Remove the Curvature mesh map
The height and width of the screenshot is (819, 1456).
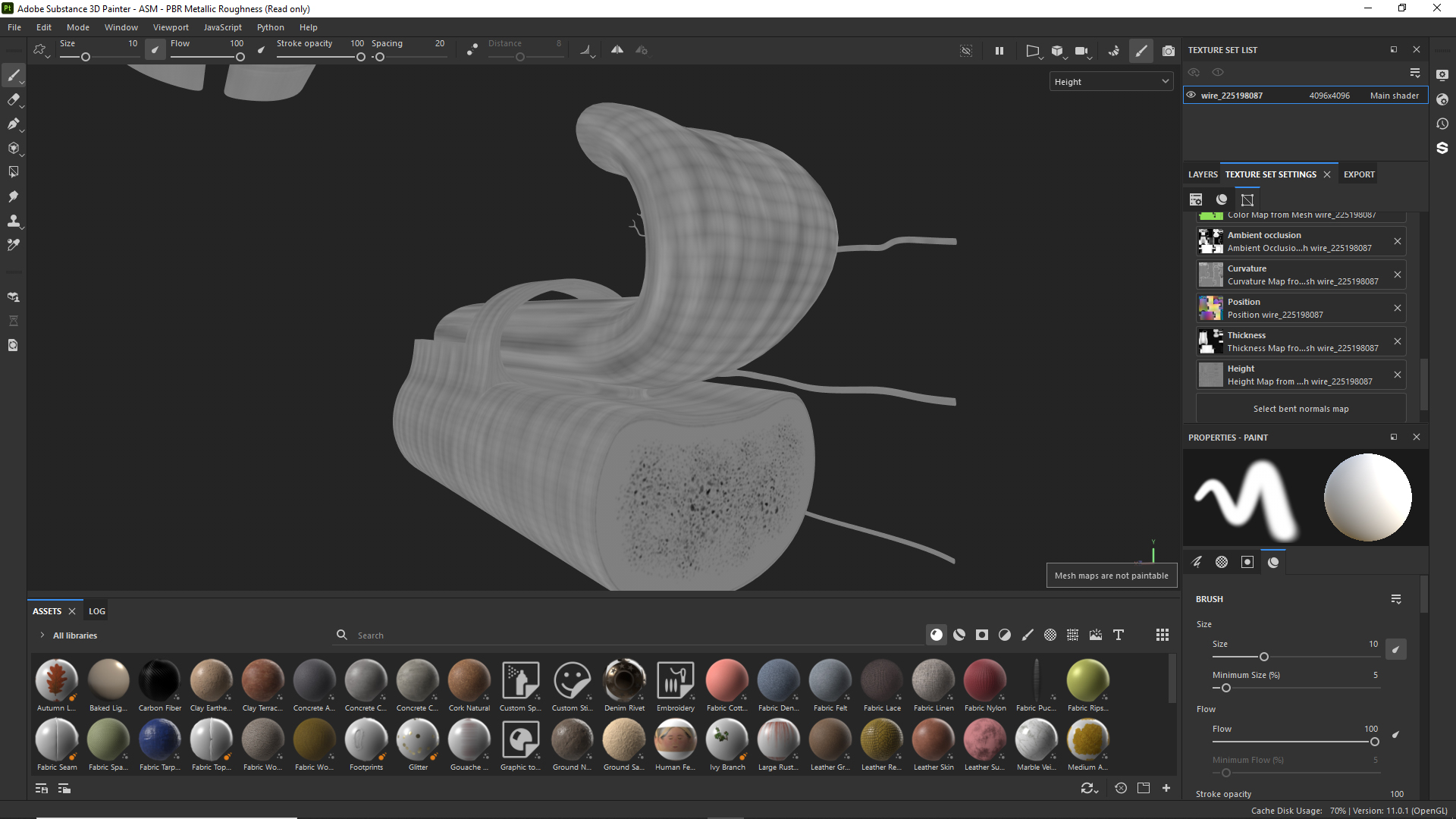tap(1398, 275)
